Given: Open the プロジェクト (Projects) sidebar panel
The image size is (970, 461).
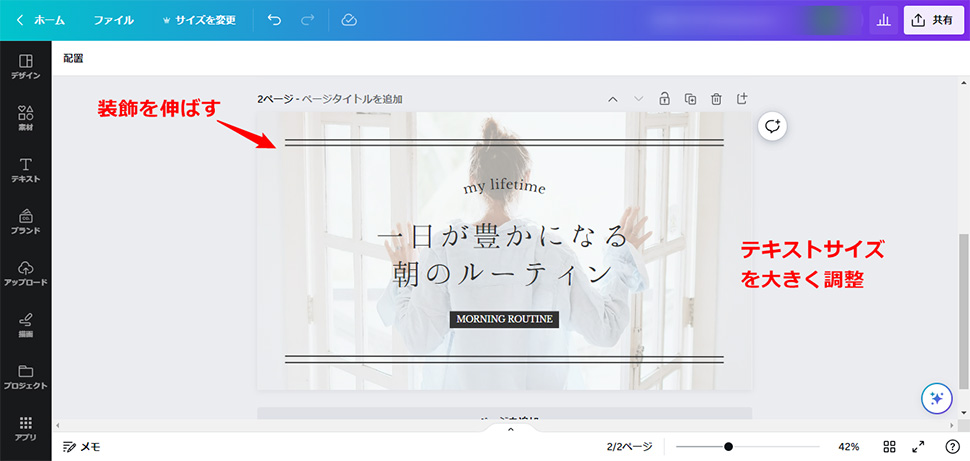Looking at the screenshot, I should click(25, 377).
